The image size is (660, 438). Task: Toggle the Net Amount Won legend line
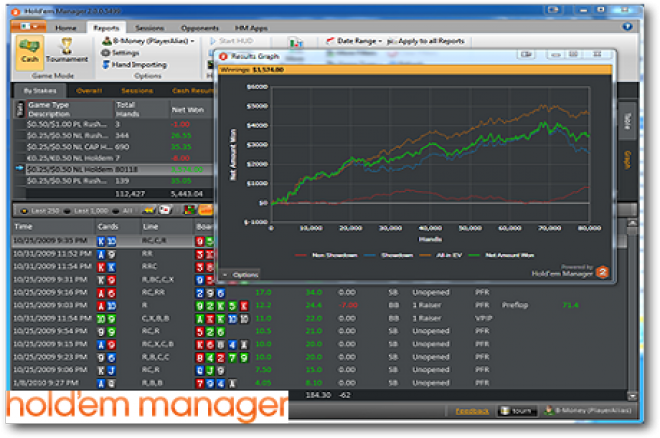tap(501, 255)
